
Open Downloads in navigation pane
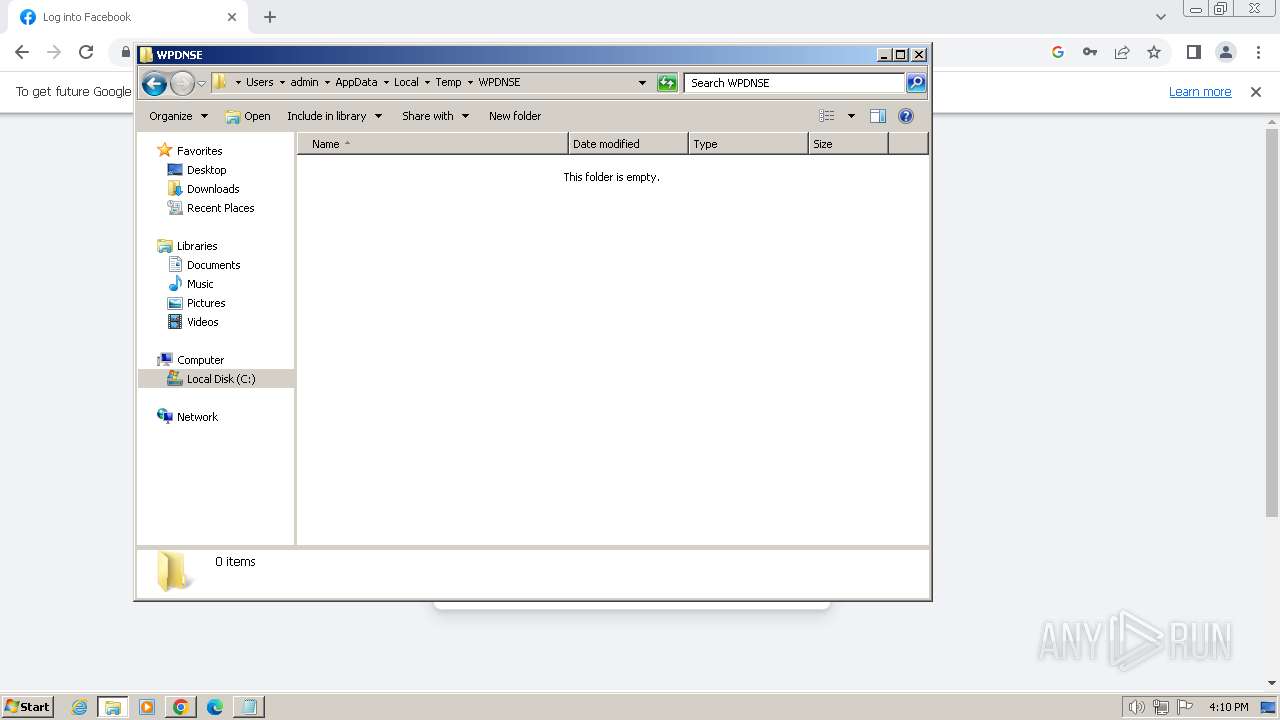click(x=212, y=189)
